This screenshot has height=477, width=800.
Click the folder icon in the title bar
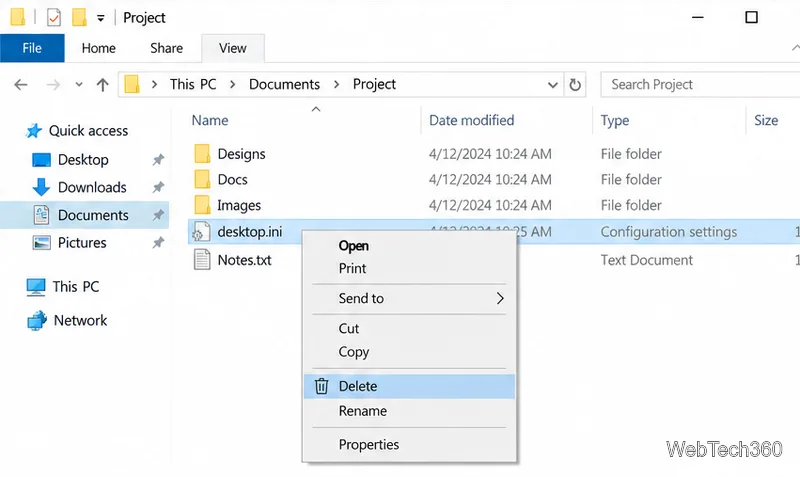(18, 17)
